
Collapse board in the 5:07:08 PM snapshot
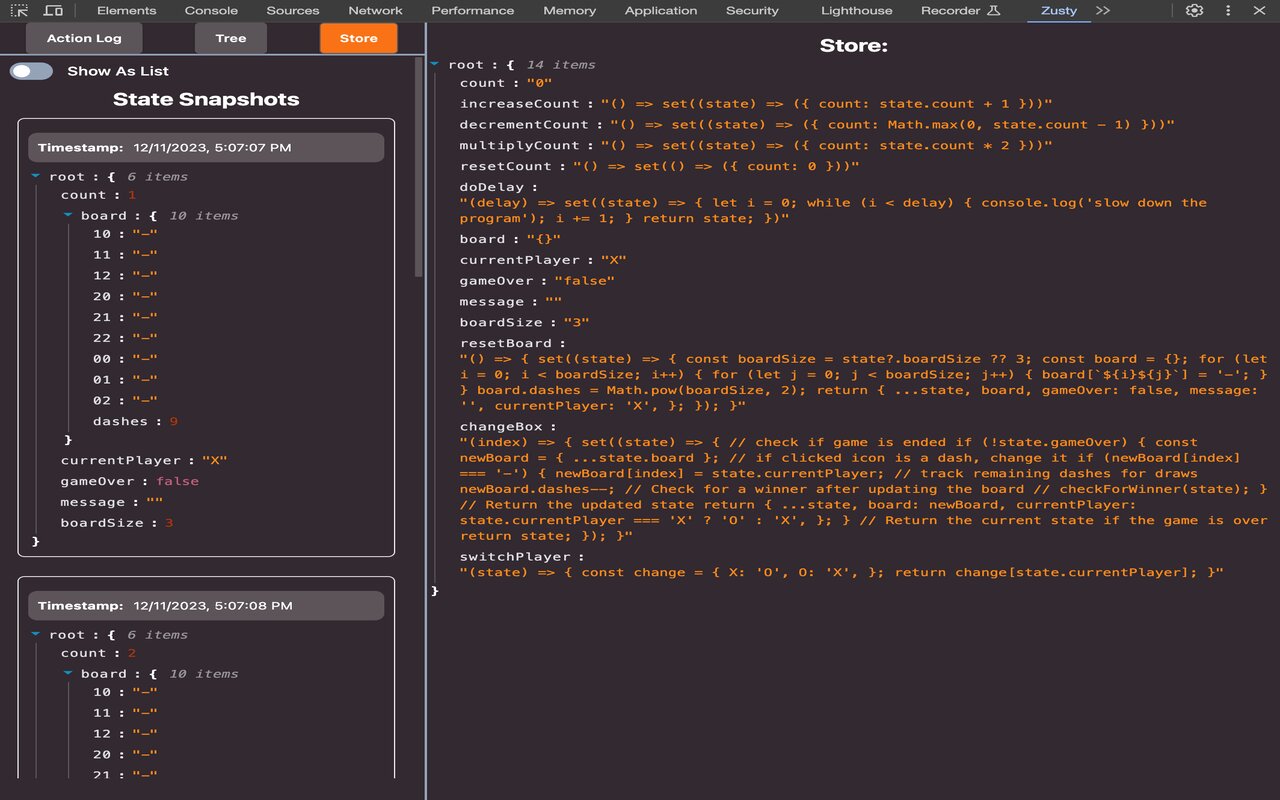click(68, 673)
